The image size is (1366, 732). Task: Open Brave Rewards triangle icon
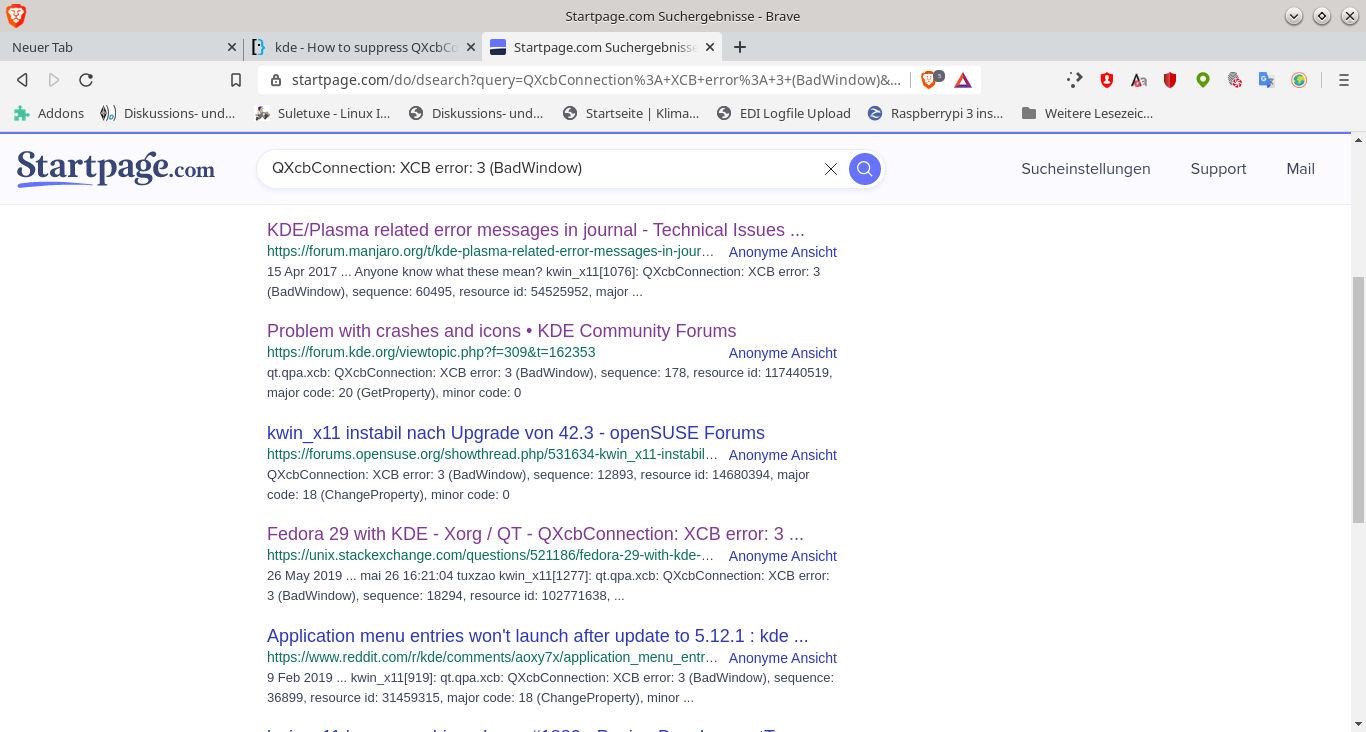tap(963, 80)
